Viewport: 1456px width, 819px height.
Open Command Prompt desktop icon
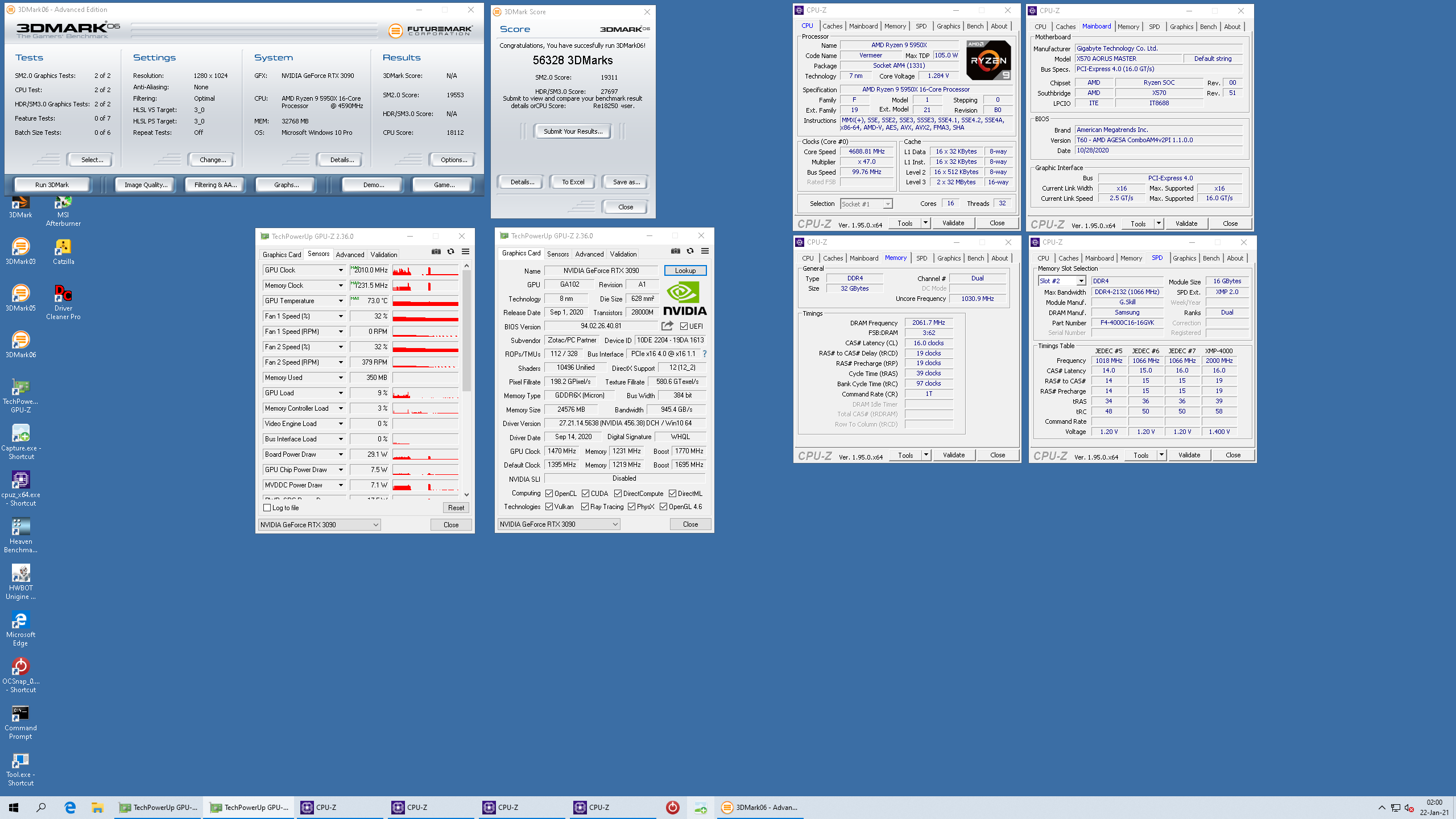click(x=20, y=722)
